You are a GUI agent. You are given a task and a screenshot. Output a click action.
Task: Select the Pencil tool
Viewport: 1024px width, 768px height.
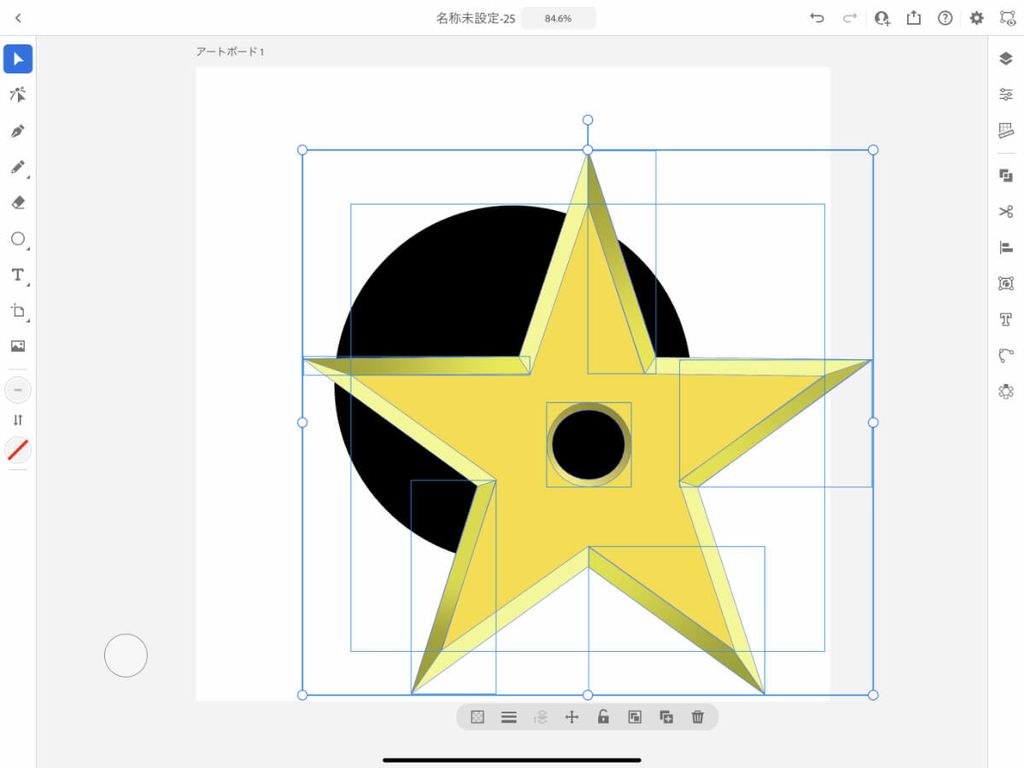click(x=18, y=167)
